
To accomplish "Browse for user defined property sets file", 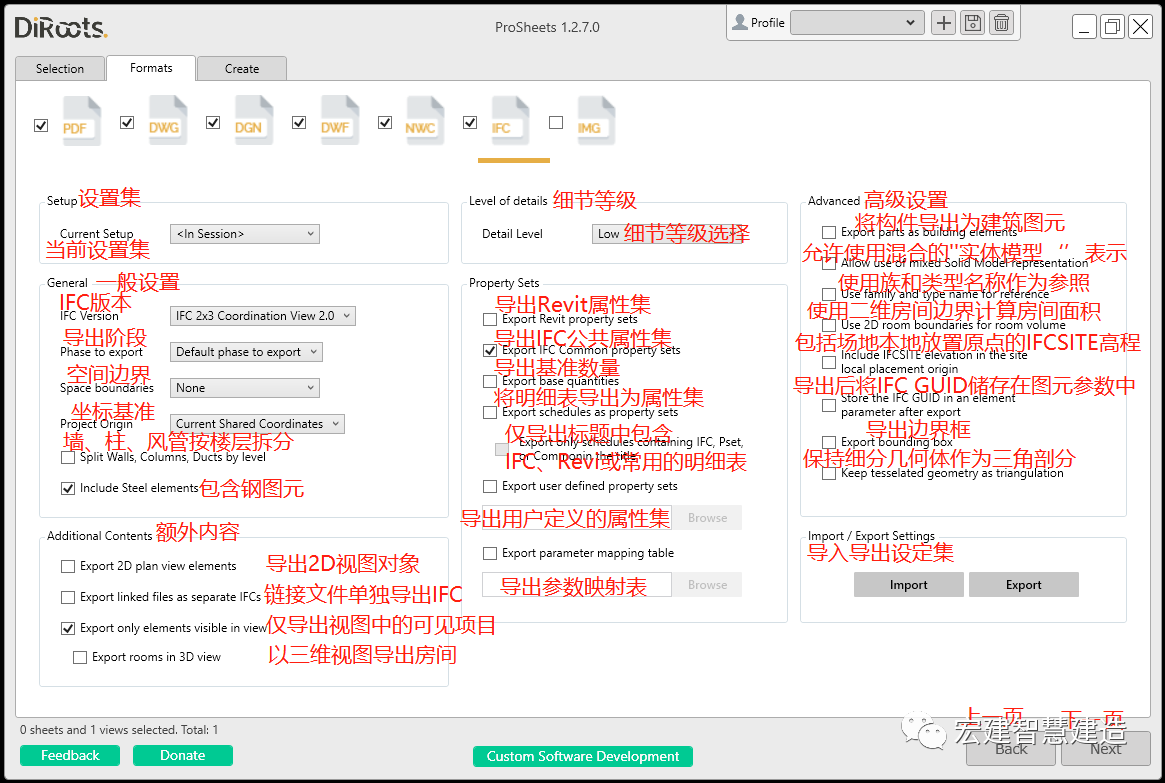I will click(707, 518).
